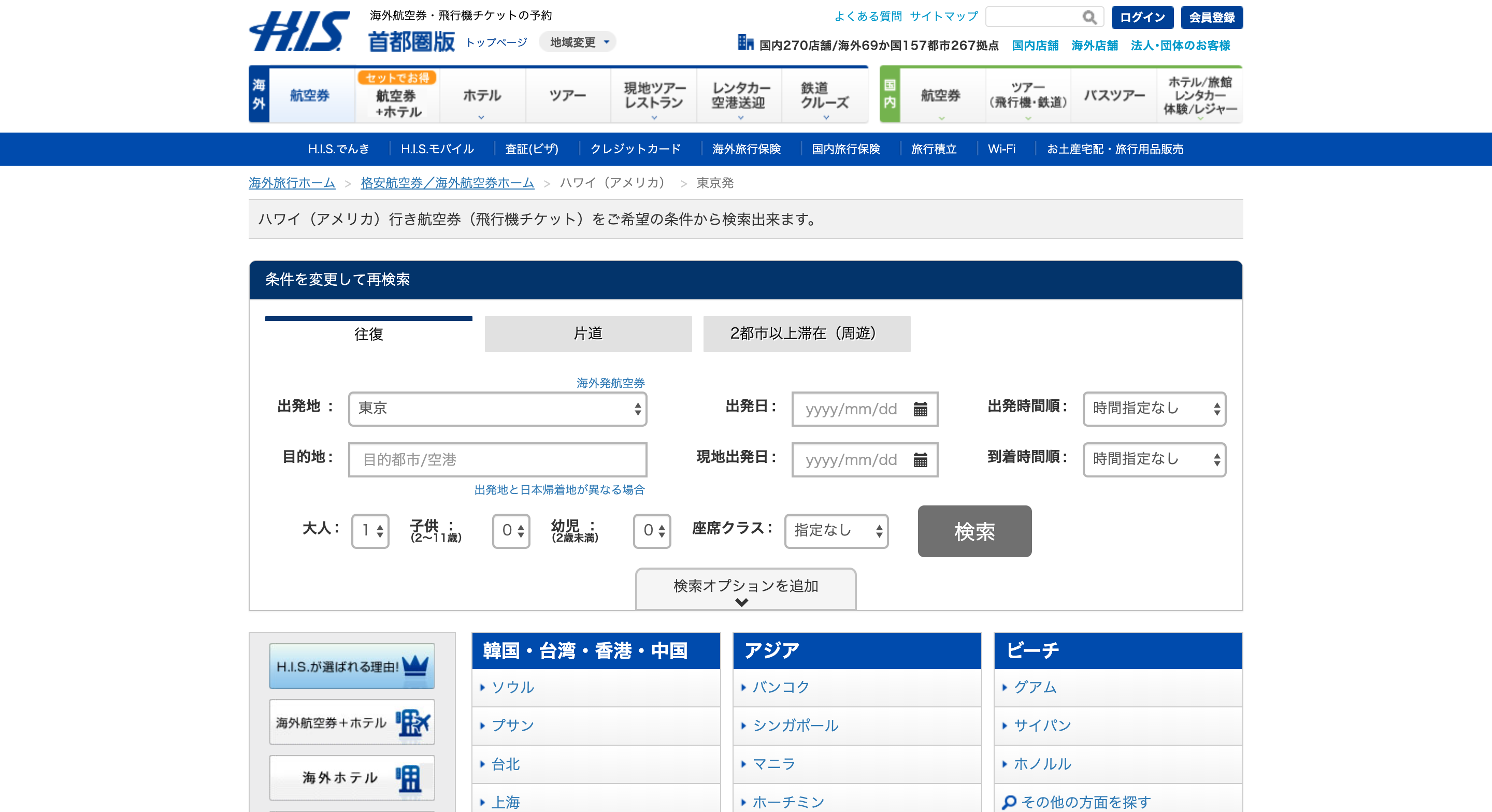Open H.I.S.モバイル link
This screenshot has height=812, width=1492.
(x=437, y=149)
